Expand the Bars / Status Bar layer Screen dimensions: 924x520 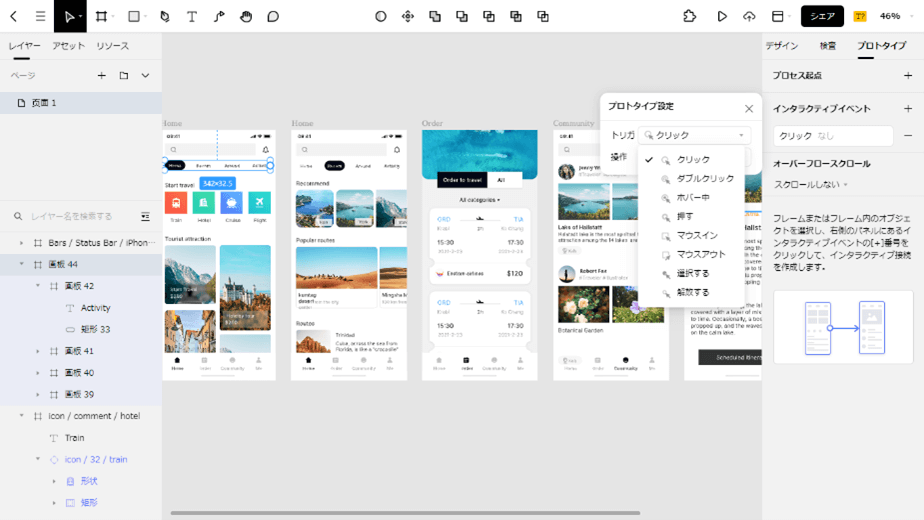(x=22, y=243)
